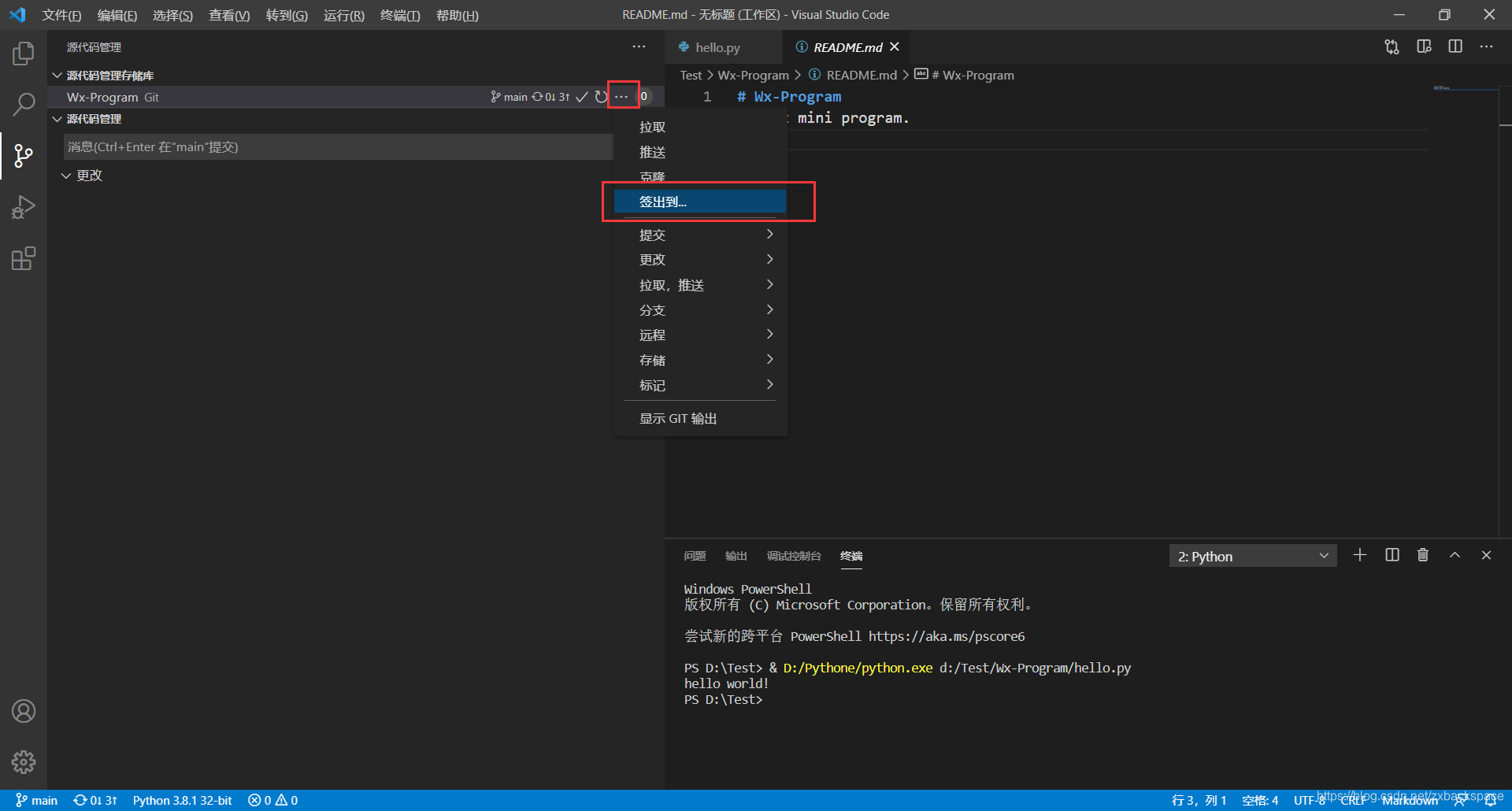This screenshot has width=1512, height=811.
Task: Expand the 远程 submenu
Action: 700,335
